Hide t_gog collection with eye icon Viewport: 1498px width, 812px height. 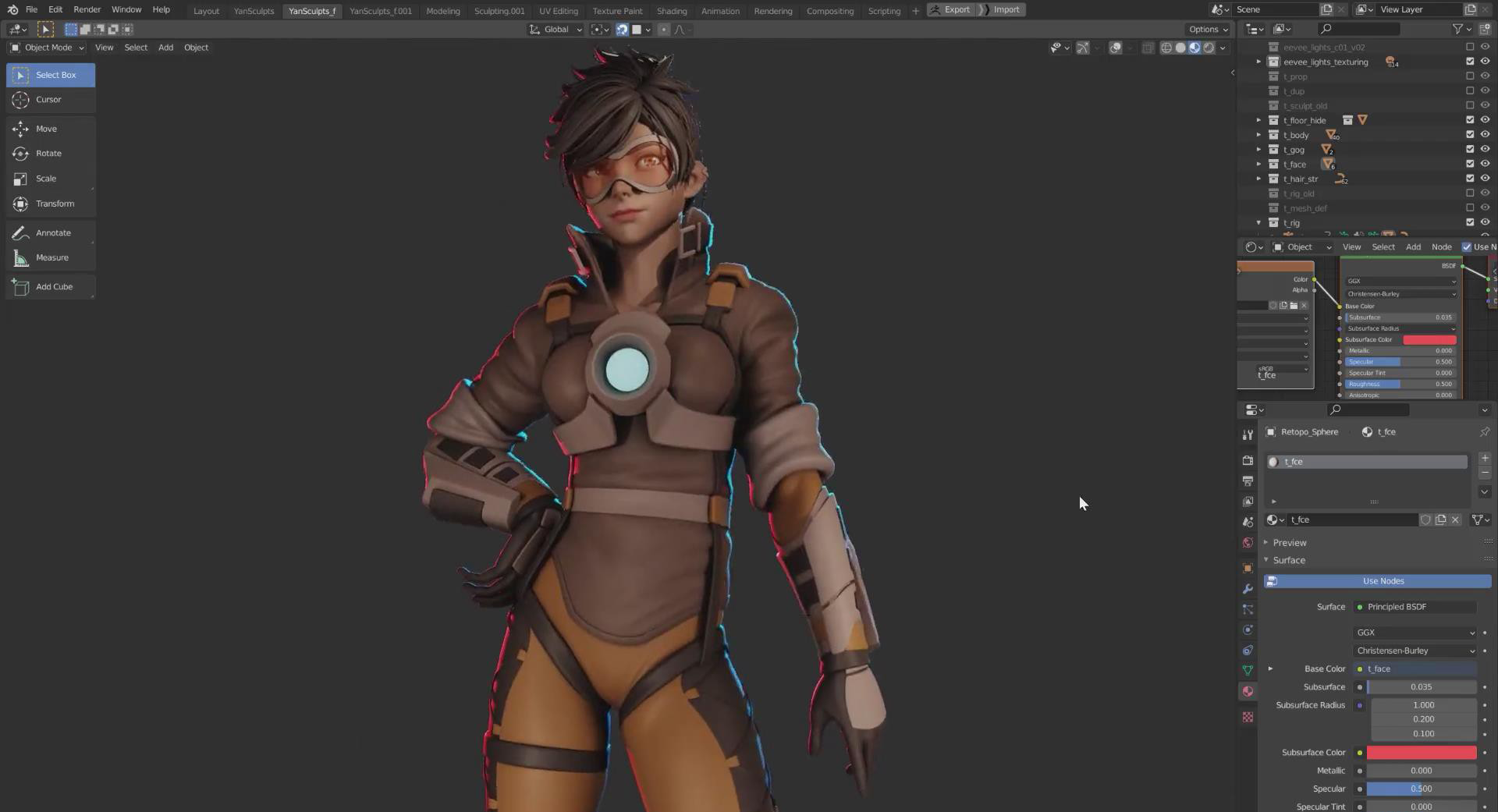1485,149
